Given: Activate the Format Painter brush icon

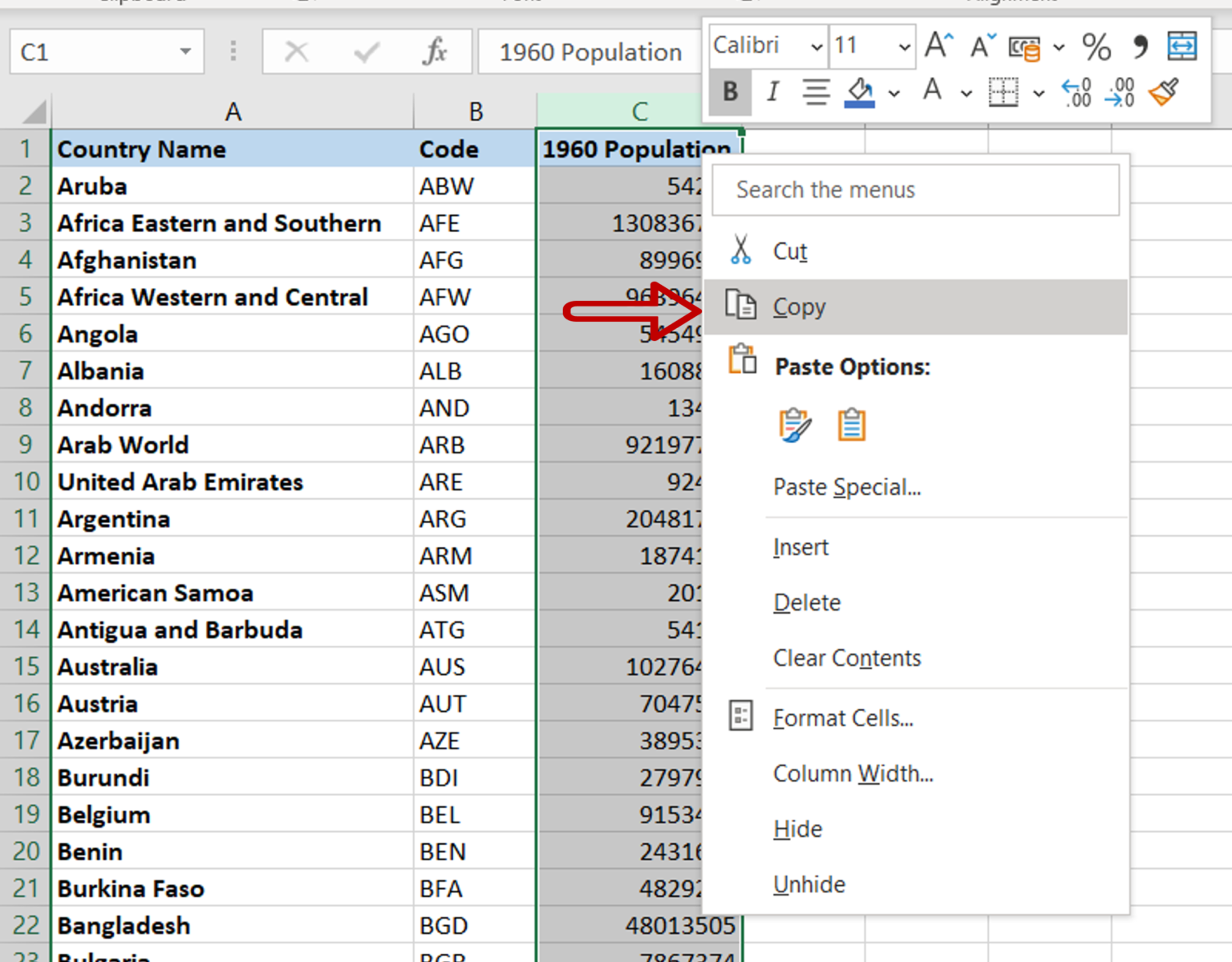Looking at the screenshot, I should pyautogui.click(x=1164, y=92).
